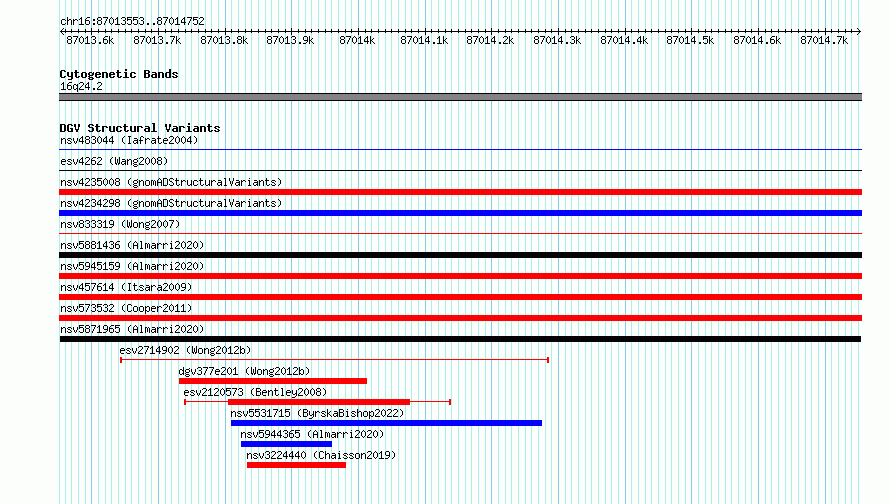Open the nsv573532 (Cooper2011) label
The image size is (890, 504).
126,308
